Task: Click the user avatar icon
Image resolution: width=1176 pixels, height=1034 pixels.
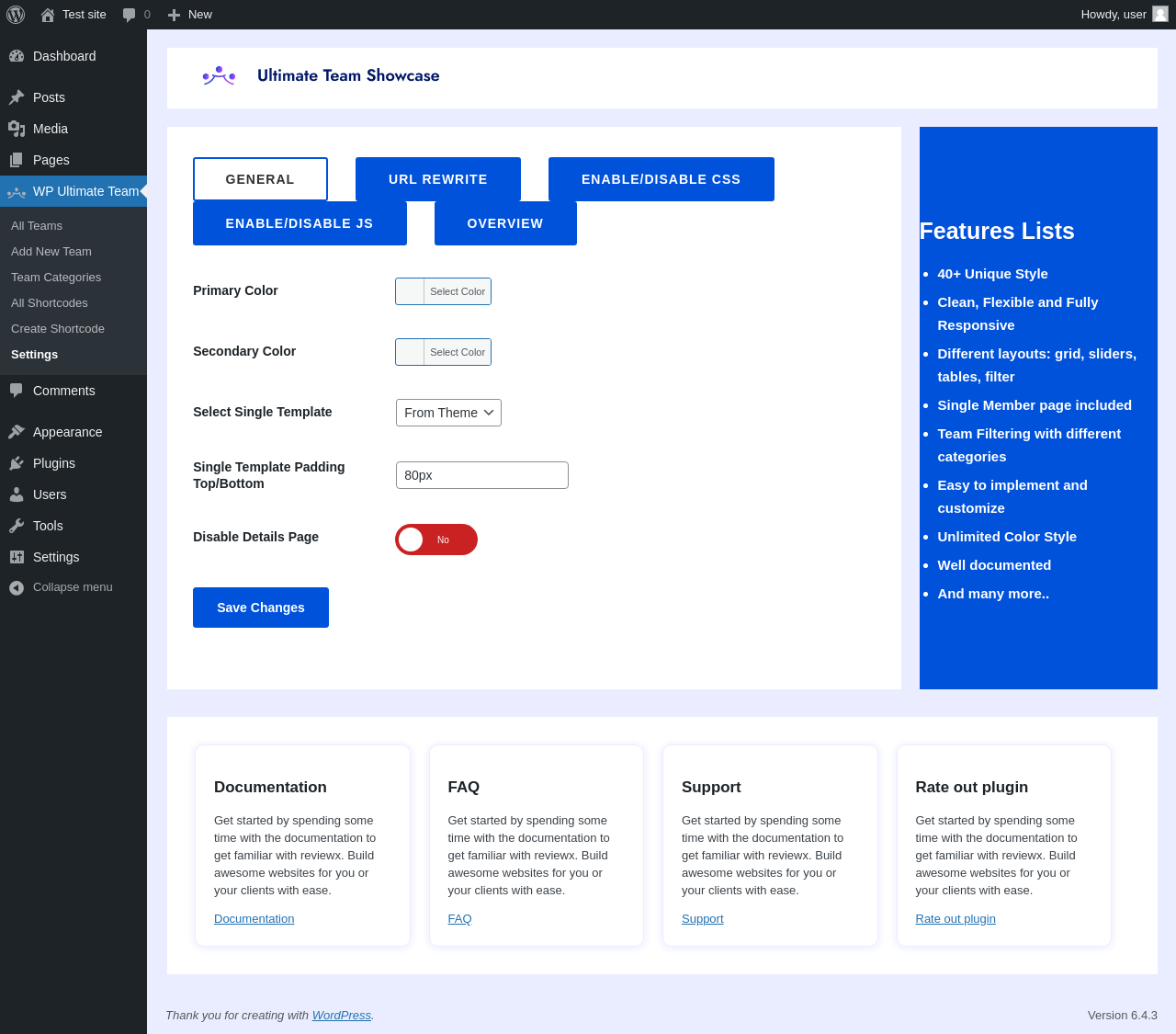Action: (1160, 14)
